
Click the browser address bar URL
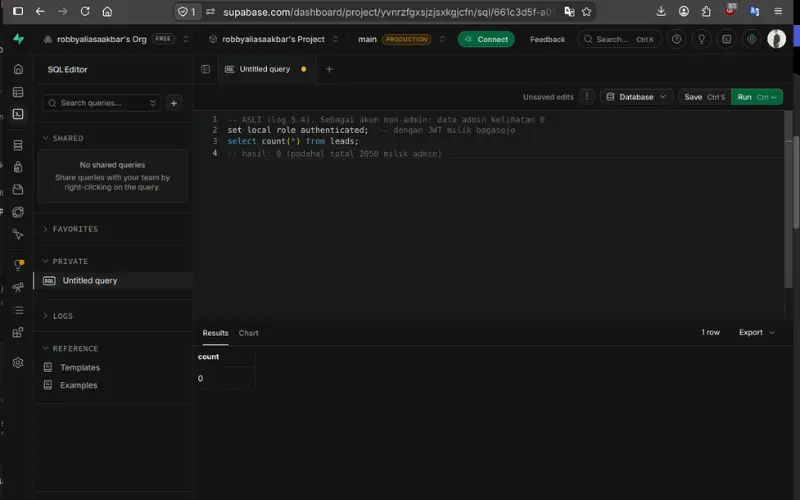pyautogui.click(x=387, y=12)
